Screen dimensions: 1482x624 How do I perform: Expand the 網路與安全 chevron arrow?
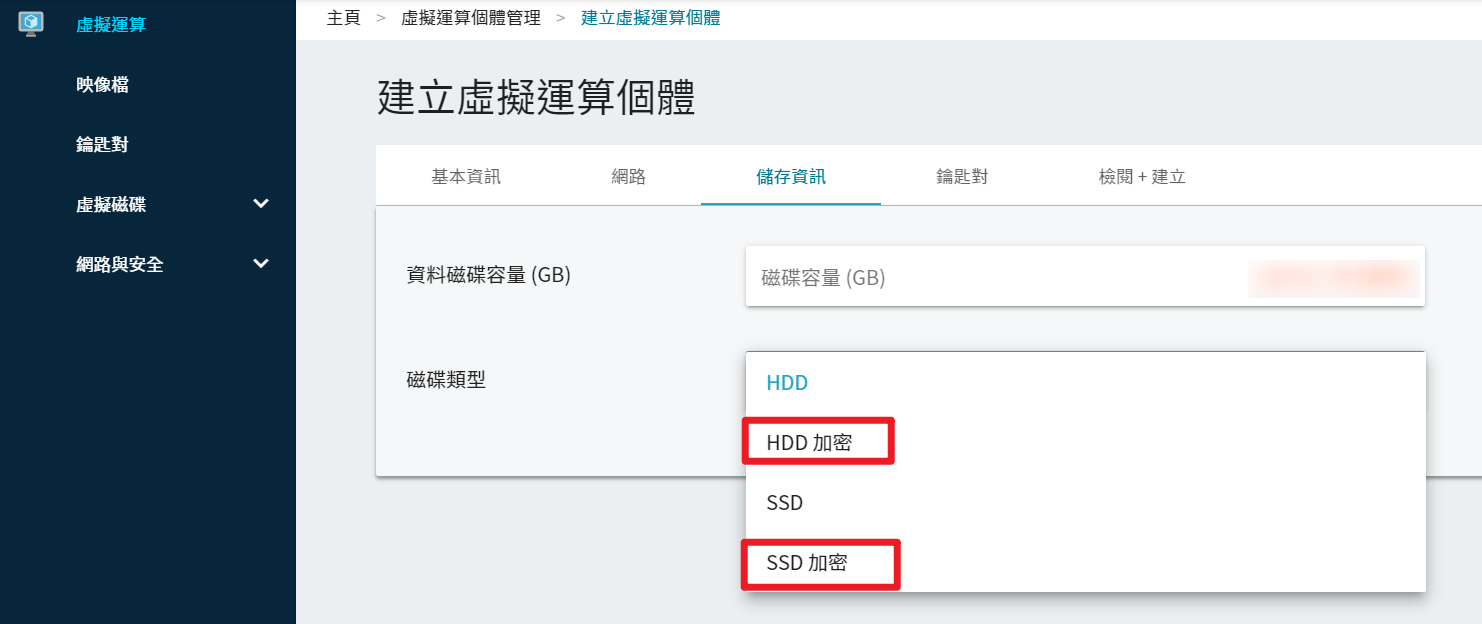click(261, 264)
